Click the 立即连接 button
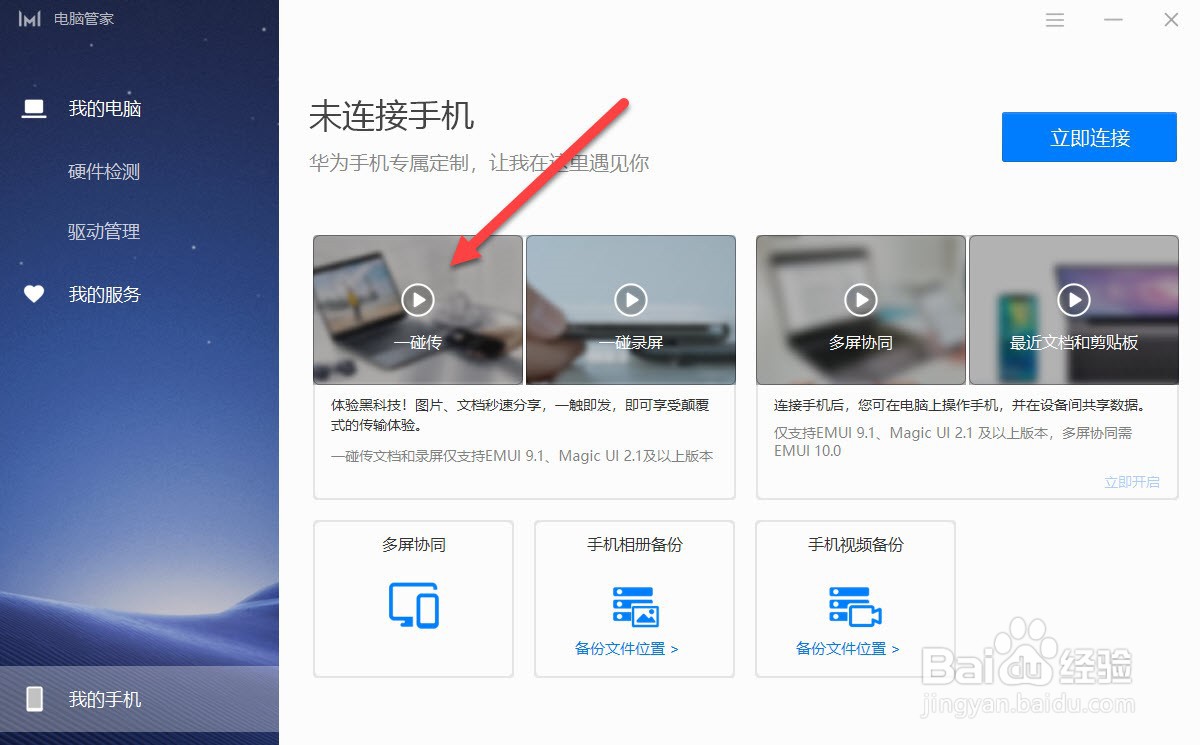The height and width of the screenshot is (745, 1200). point(1089,137)
